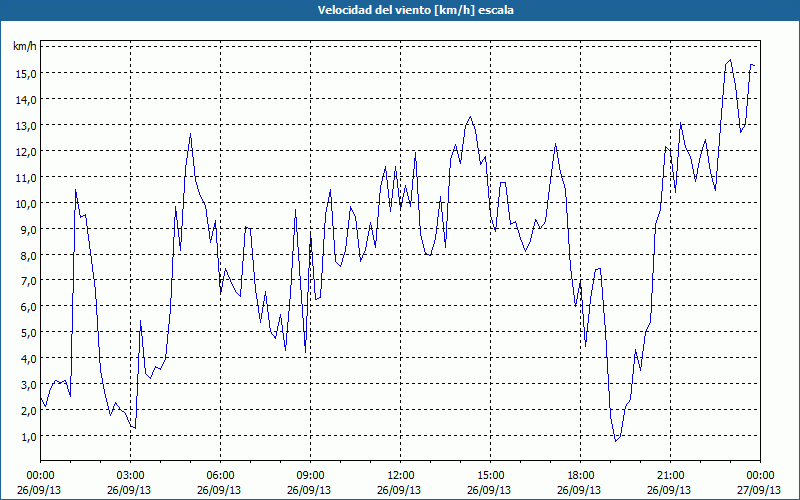The height and width of the screenshot is (500, 800).
Task: Click the date under the 18:00 label
Action: (579, 490)
